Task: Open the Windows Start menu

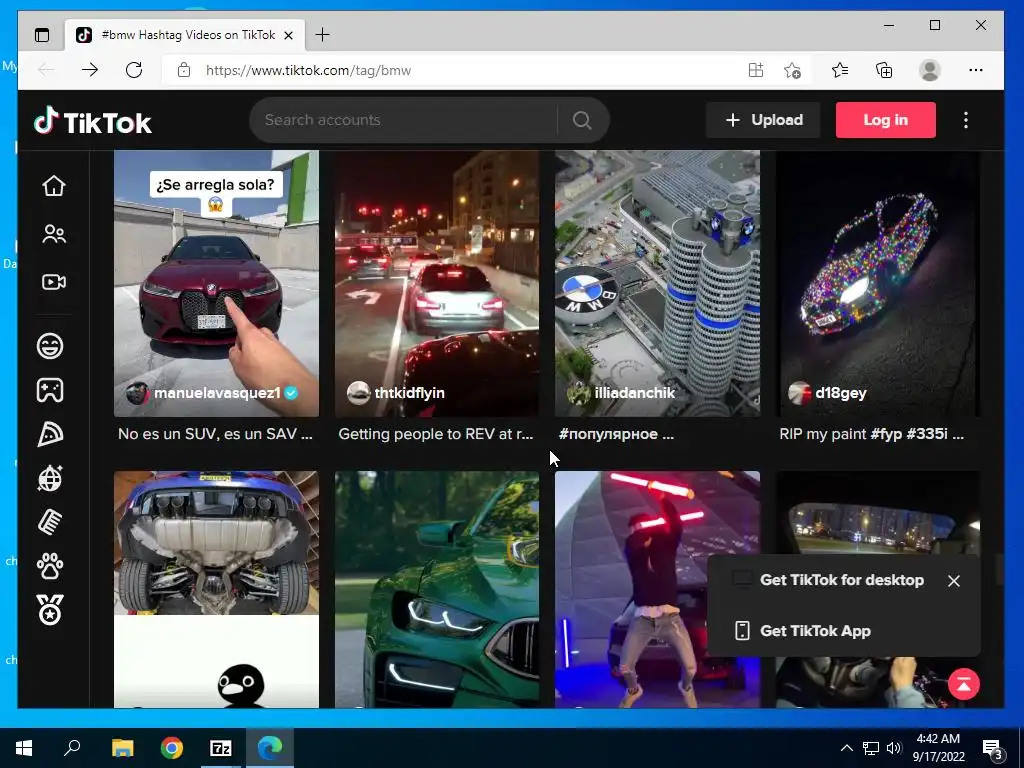Action: coord(24,748)
